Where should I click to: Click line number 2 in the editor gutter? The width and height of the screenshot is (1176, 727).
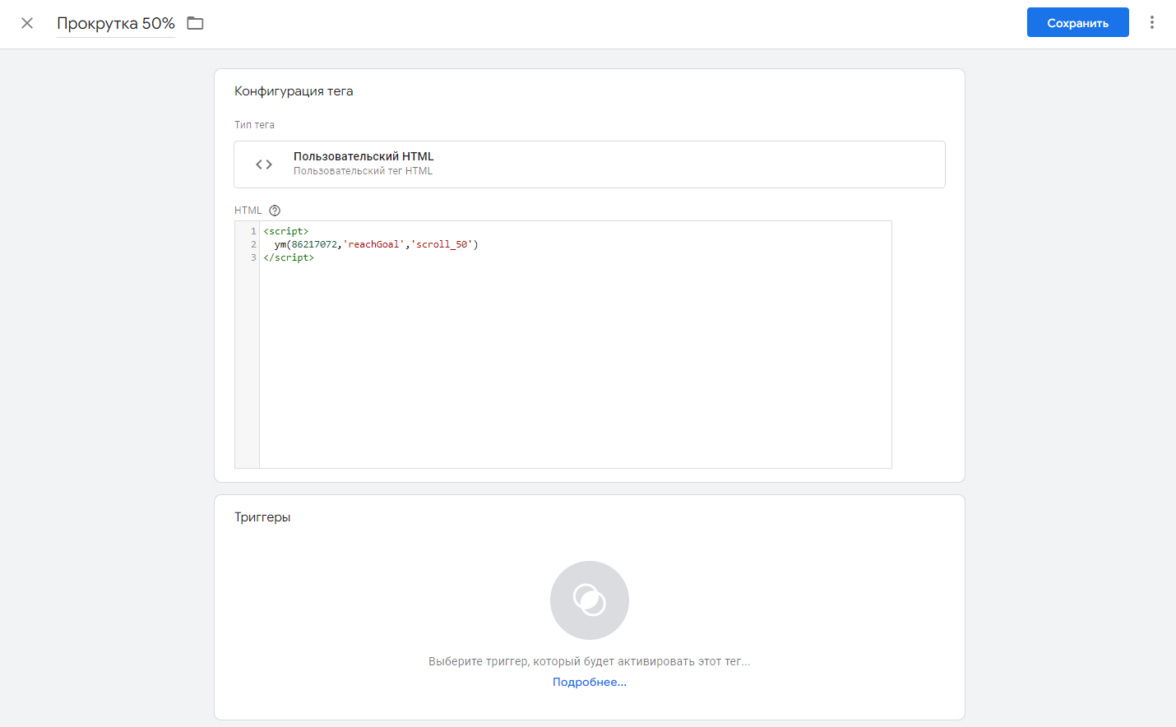pos(254,244)
